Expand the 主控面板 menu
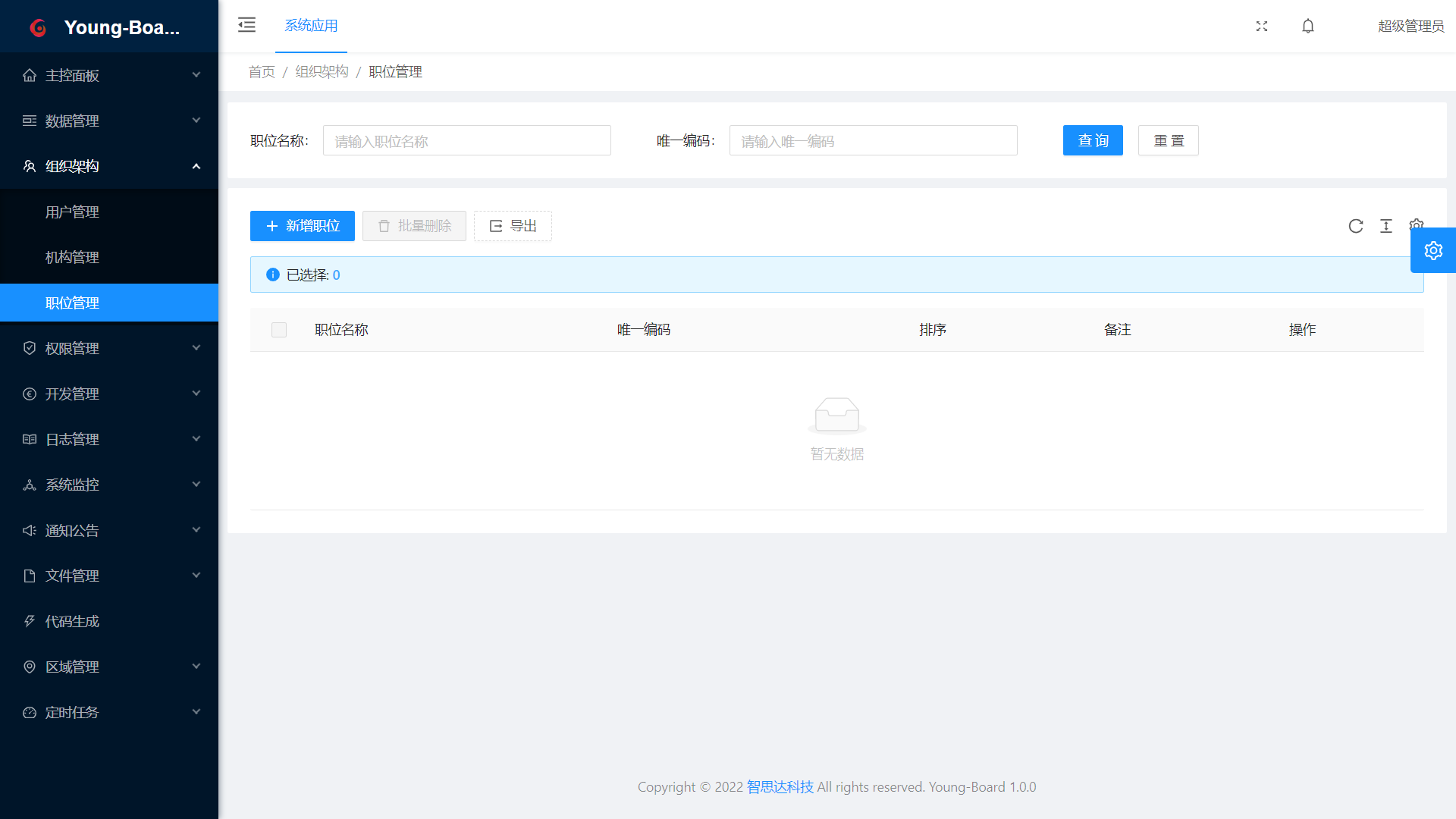The width and height of the screenshot is (1456, 819). (x=109, y=75)
